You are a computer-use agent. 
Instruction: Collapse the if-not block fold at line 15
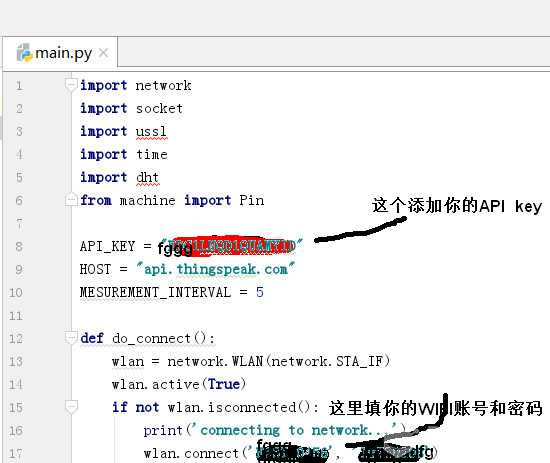coord(71,407)
